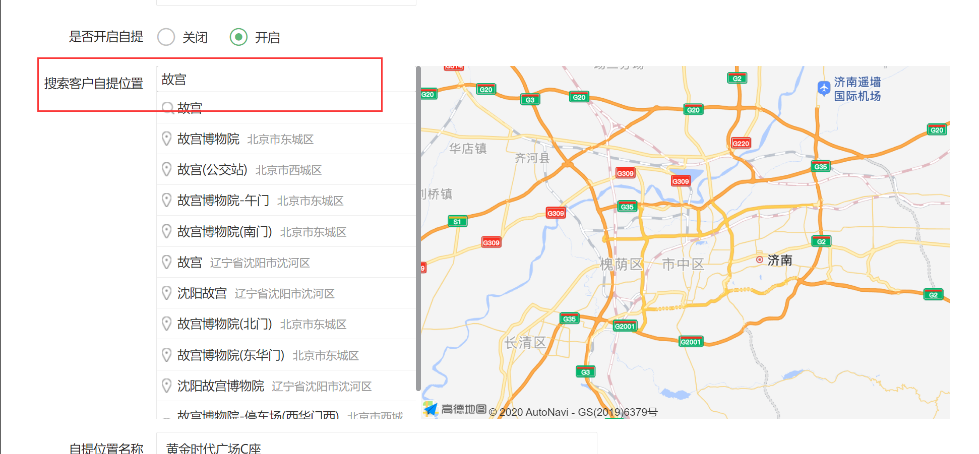Click pin icon beside 故宫博物院(北门)

[167, 323]
